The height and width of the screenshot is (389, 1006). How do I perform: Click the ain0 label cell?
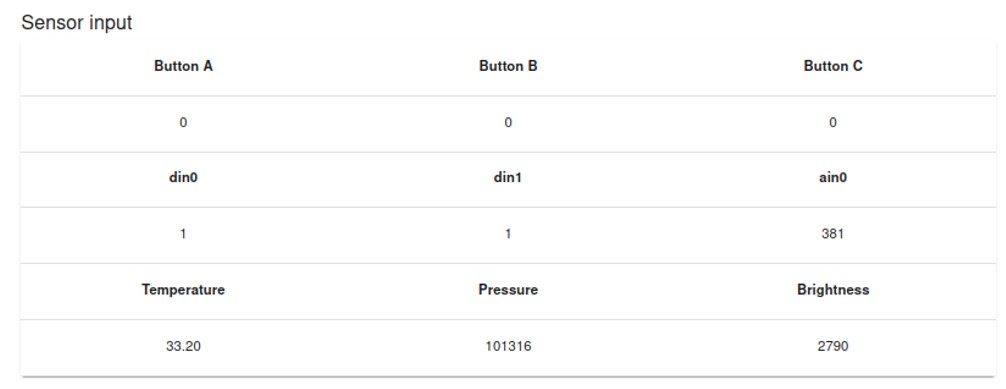[833, 178]
